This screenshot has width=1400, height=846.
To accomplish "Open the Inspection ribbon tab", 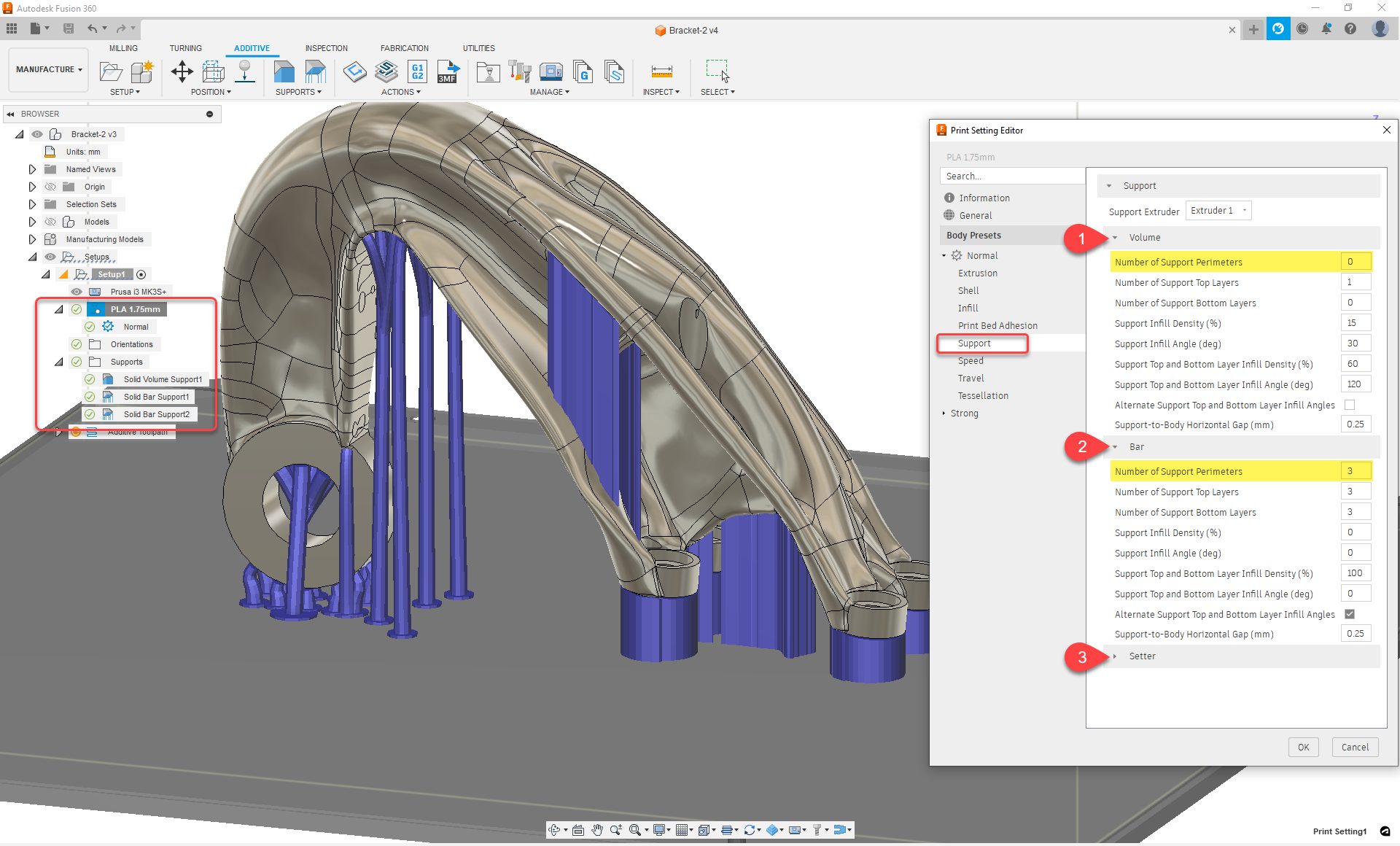I will pos(326,48).
